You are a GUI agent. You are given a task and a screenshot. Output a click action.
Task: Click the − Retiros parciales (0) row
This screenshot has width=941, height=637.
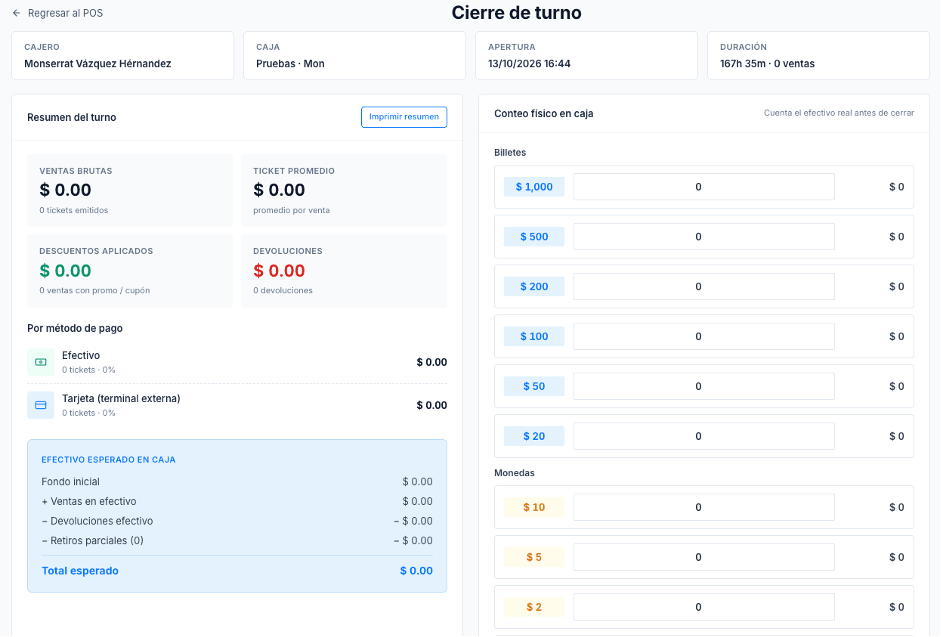[237, 540]
